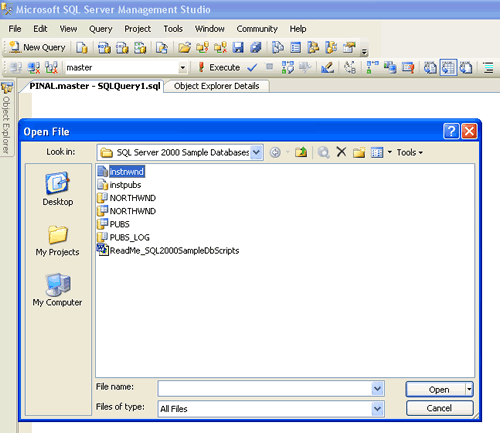
Task: Select Results to Grid mode
Action: tap(448, 68)
